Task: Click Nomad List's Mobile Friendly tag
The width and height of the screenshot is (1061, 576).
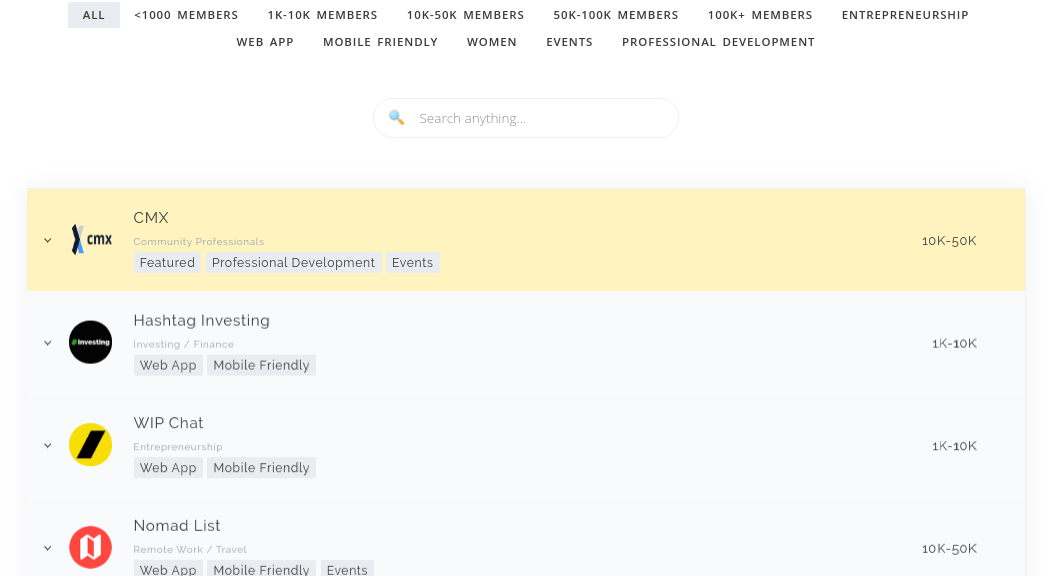Action: 261,569
